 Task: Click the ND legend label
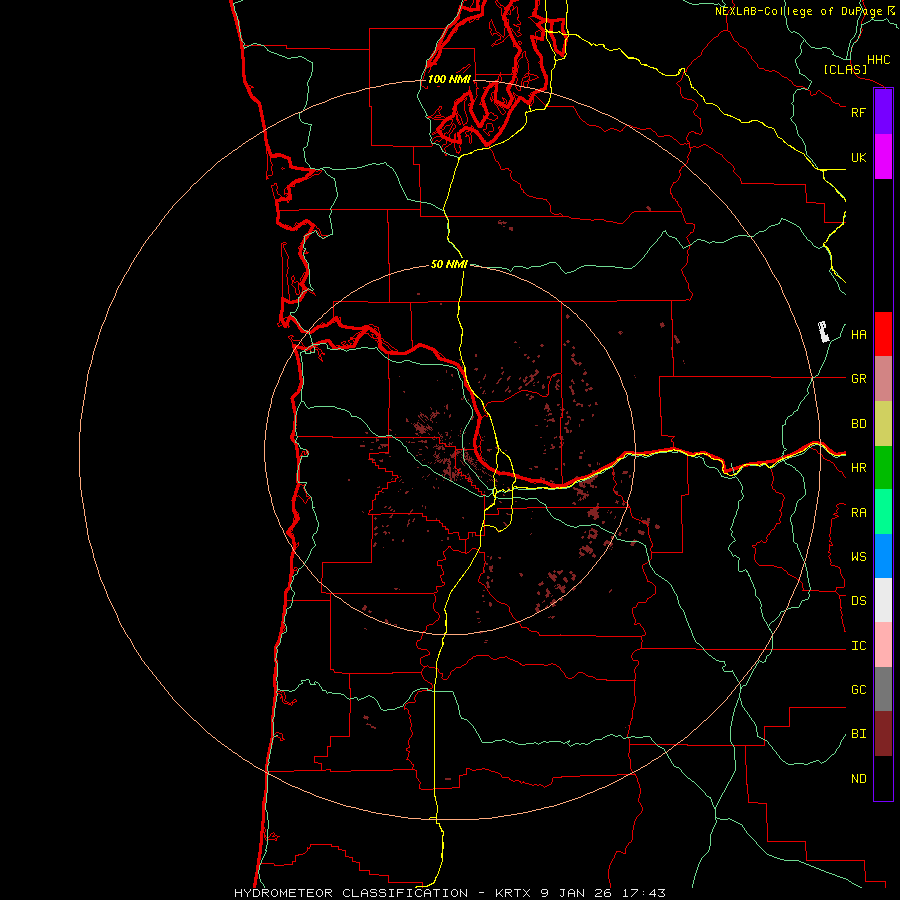tap(859, 779)
